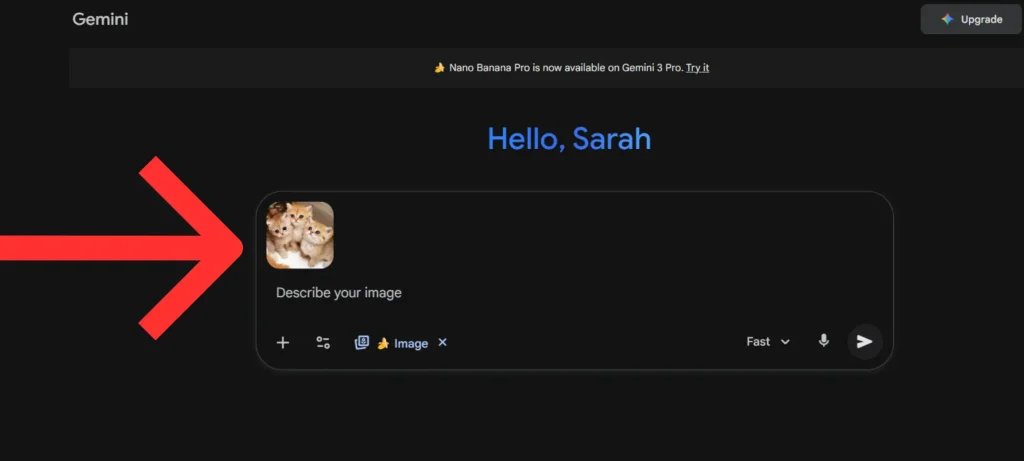Click the banana emoji in the announcement banner
The width and height of the screenshot is (1024, 461).
point(439,68)
